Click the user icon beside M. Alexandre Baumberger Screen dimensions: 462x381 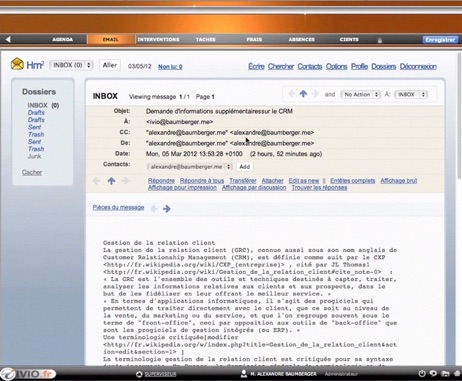pyautogui.click(x=244, y=373)
